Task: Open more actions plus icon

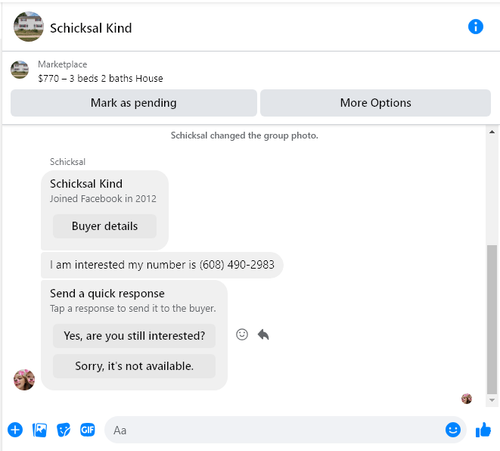Action: tap(15, 429)
